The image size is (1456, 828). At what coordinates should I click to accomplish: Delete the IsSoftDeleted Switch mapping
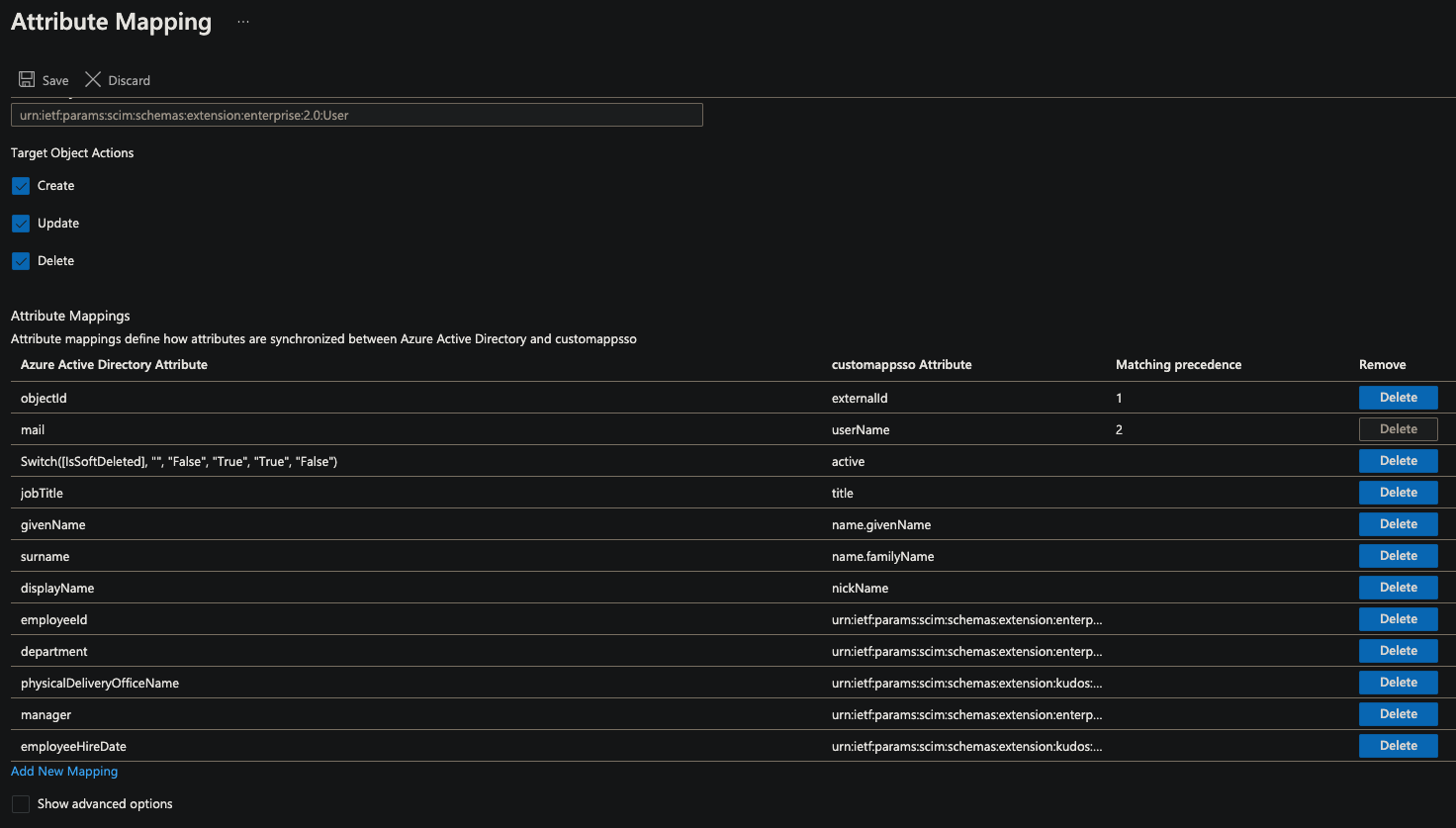(x=1398, y=461)
